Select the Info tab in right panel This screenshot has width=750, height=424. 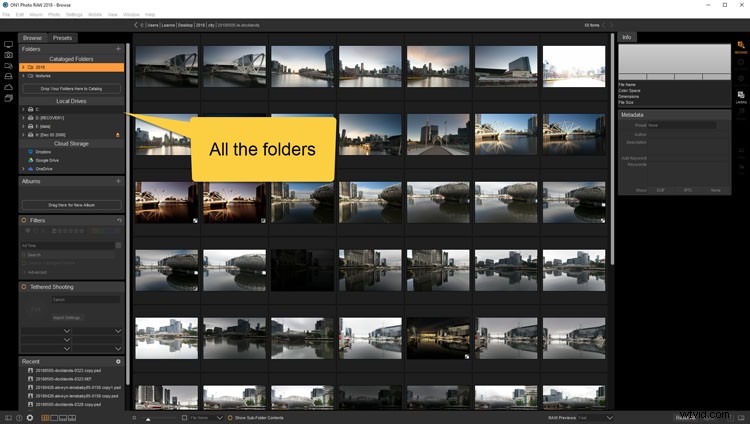point(627,37)
